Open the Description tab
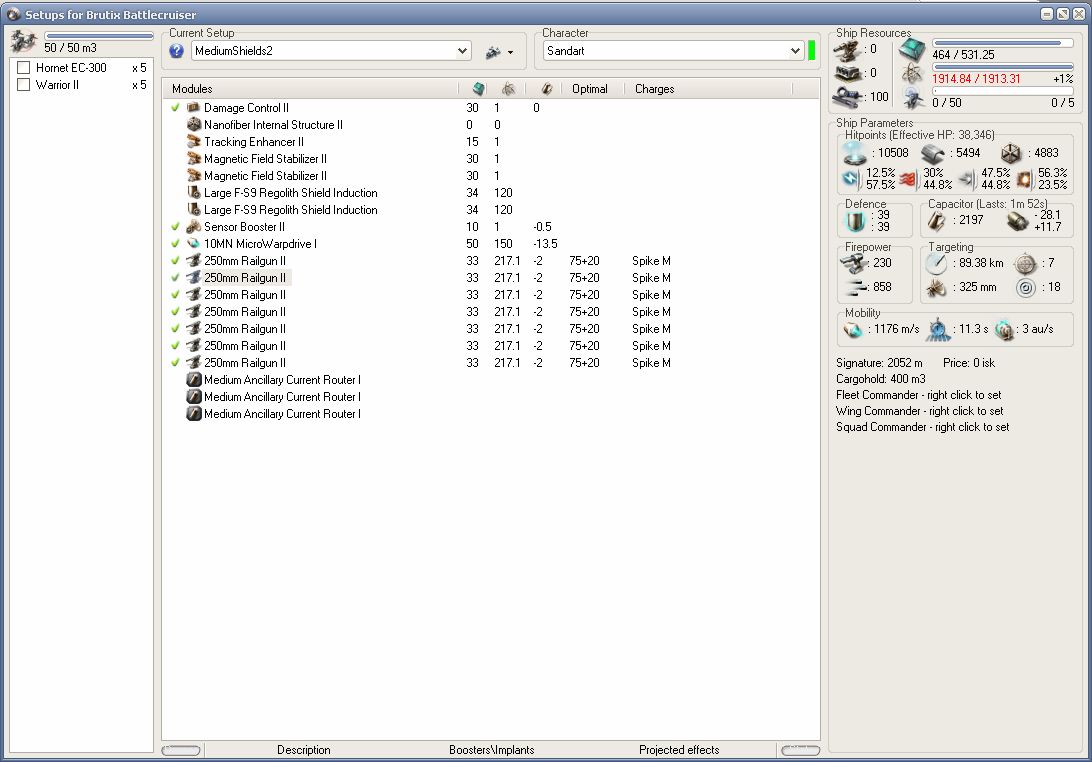The height and width of the screenshot is (762, 1092). tap(303, 749)
